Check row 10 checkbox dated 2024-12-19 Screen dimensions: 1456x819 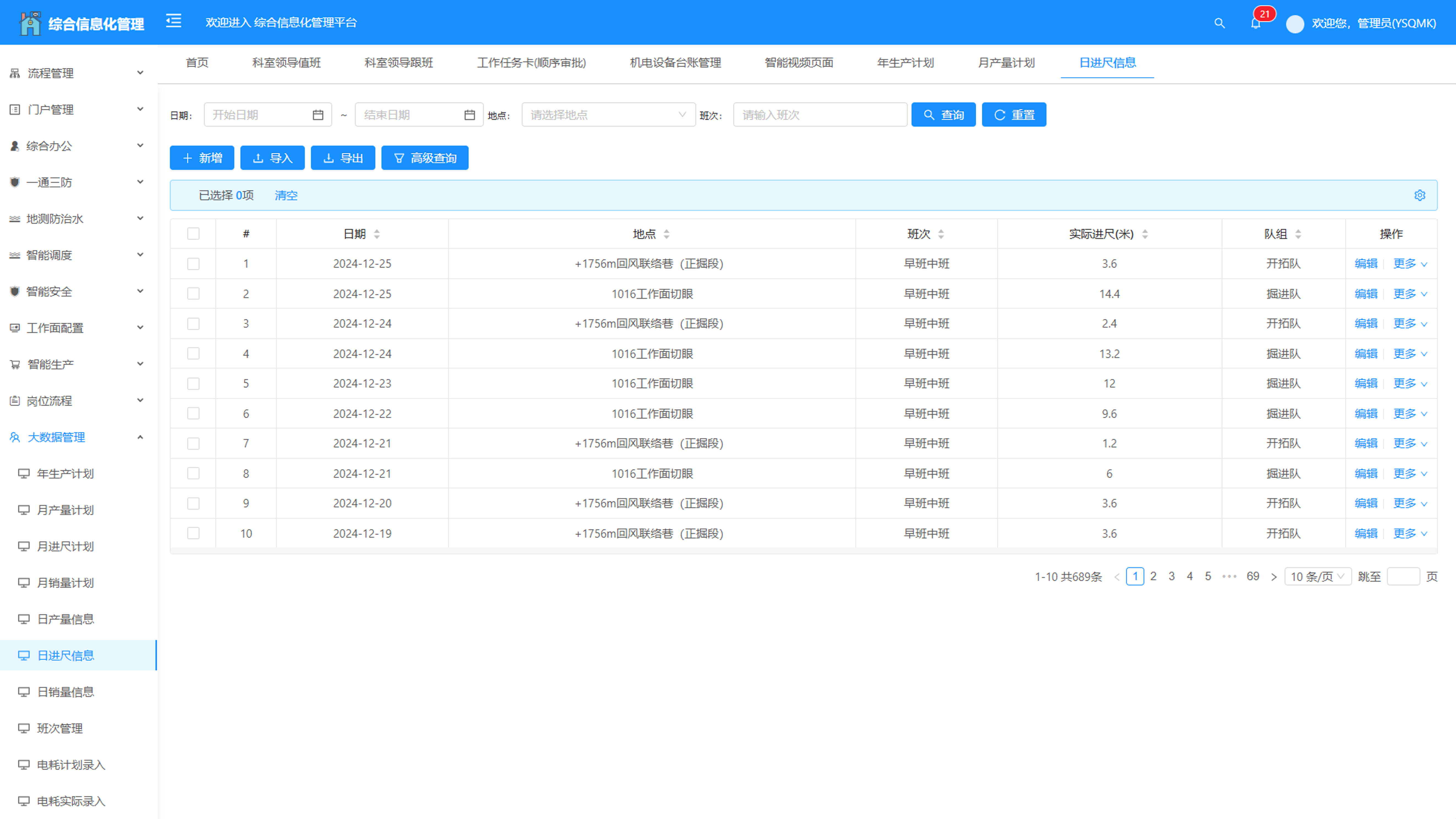pos(193,534)
